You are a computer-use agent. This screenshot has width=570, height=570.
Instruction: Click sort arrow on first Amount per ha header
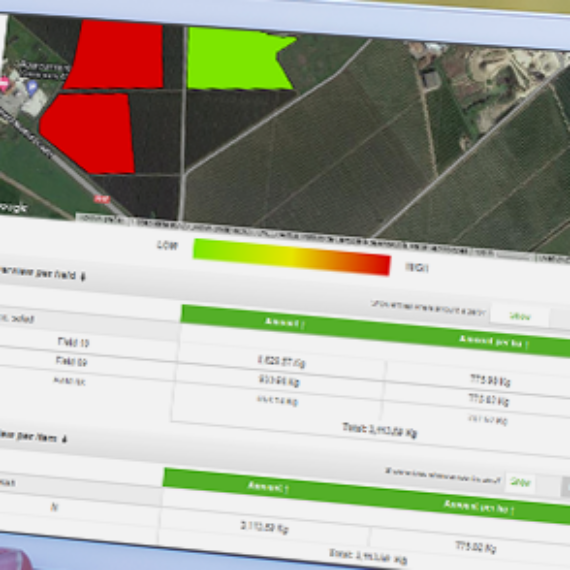527,344
